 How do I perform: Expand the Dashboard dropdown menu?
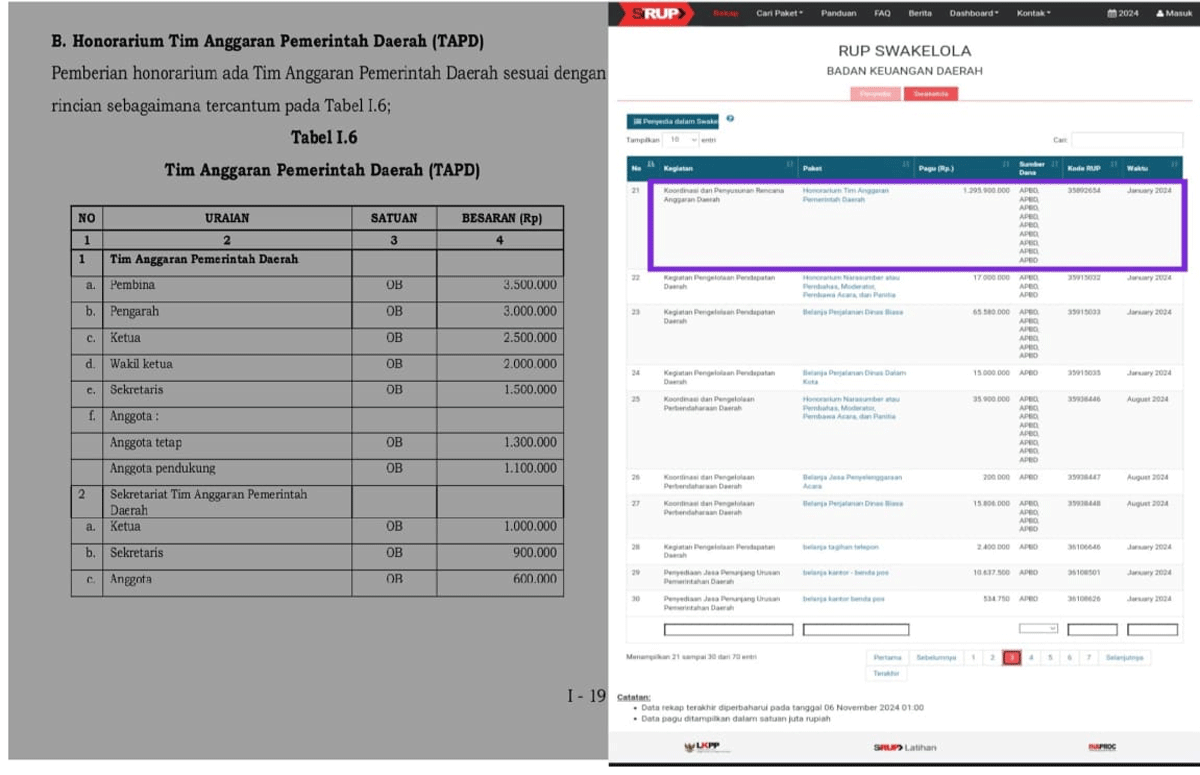[x=975, y=13]
